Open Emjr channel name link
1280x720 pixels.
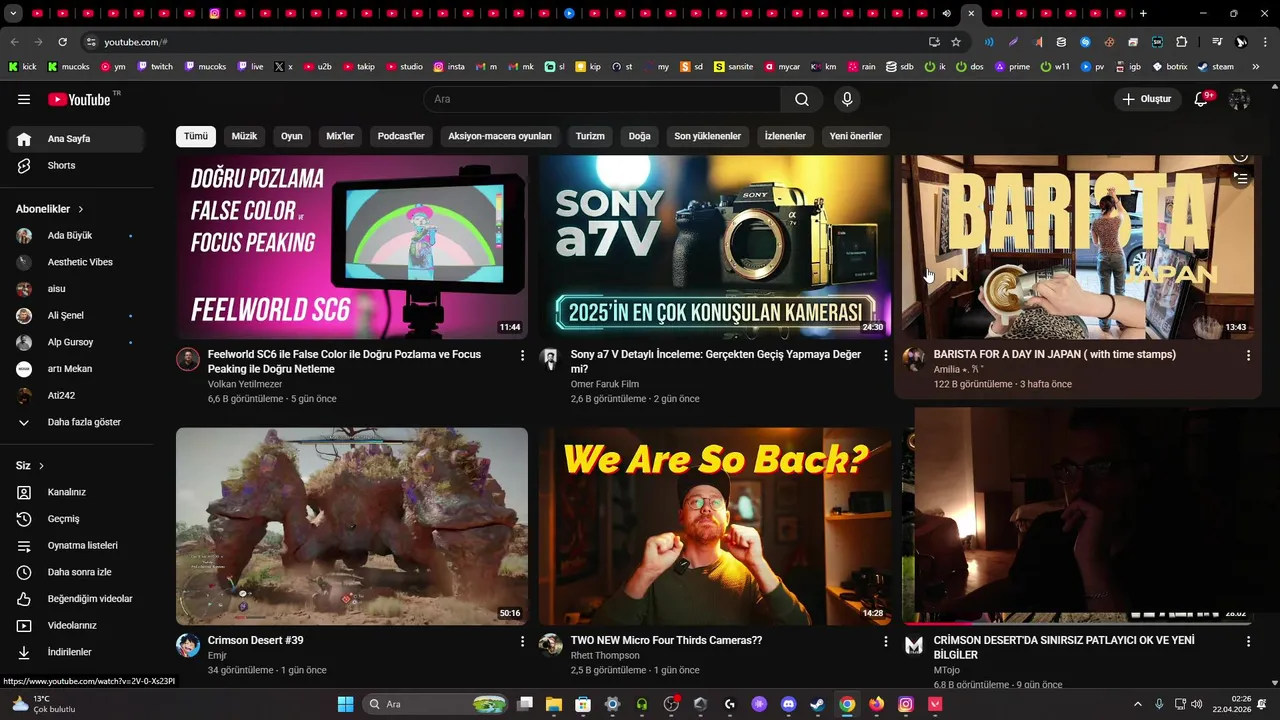(217, 656)
